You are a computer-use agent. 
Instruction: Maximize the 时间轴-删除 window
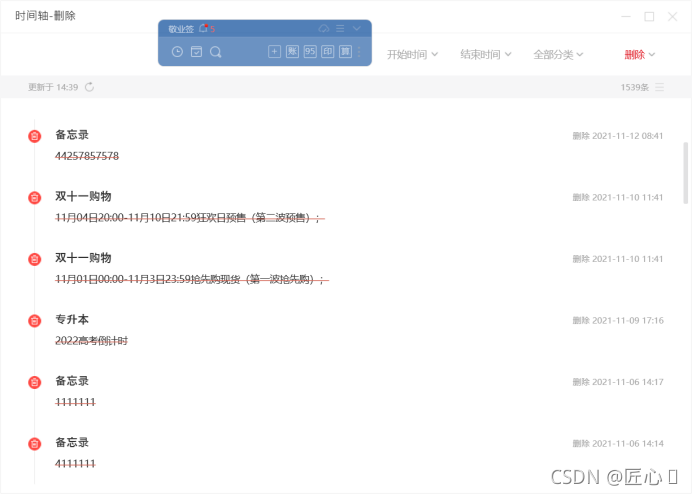coord(649,16)
